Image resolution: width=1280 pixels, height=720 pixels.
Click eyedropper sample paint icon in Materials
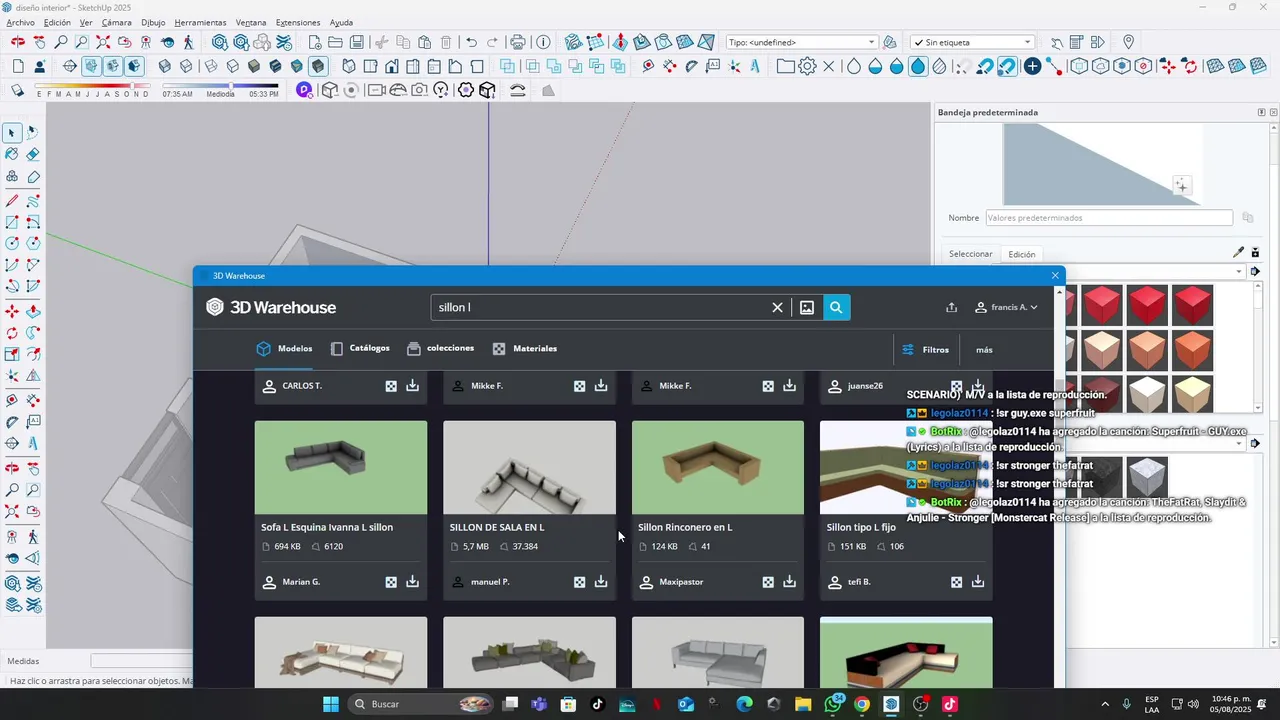click(x=1238, y=252)
